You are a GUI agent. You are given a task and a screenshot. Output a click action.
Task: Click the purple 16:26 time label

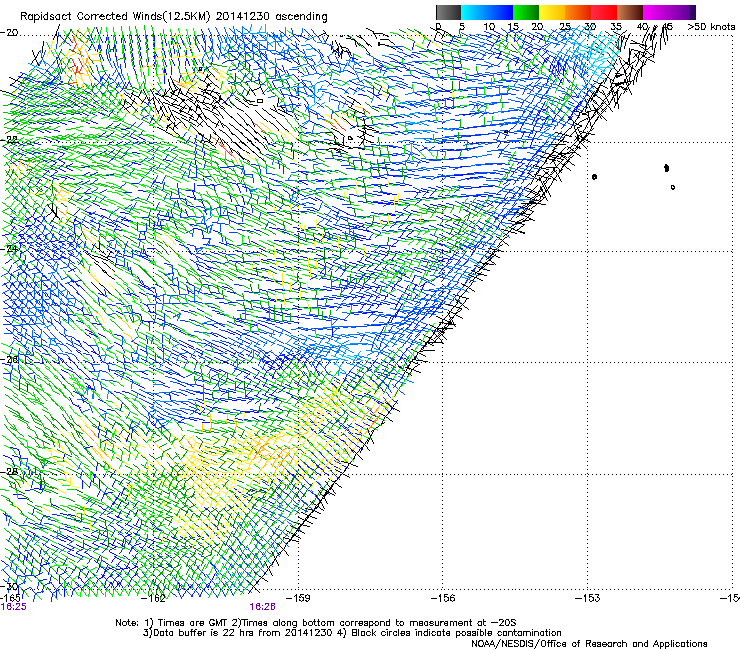[x=262, y=607]
